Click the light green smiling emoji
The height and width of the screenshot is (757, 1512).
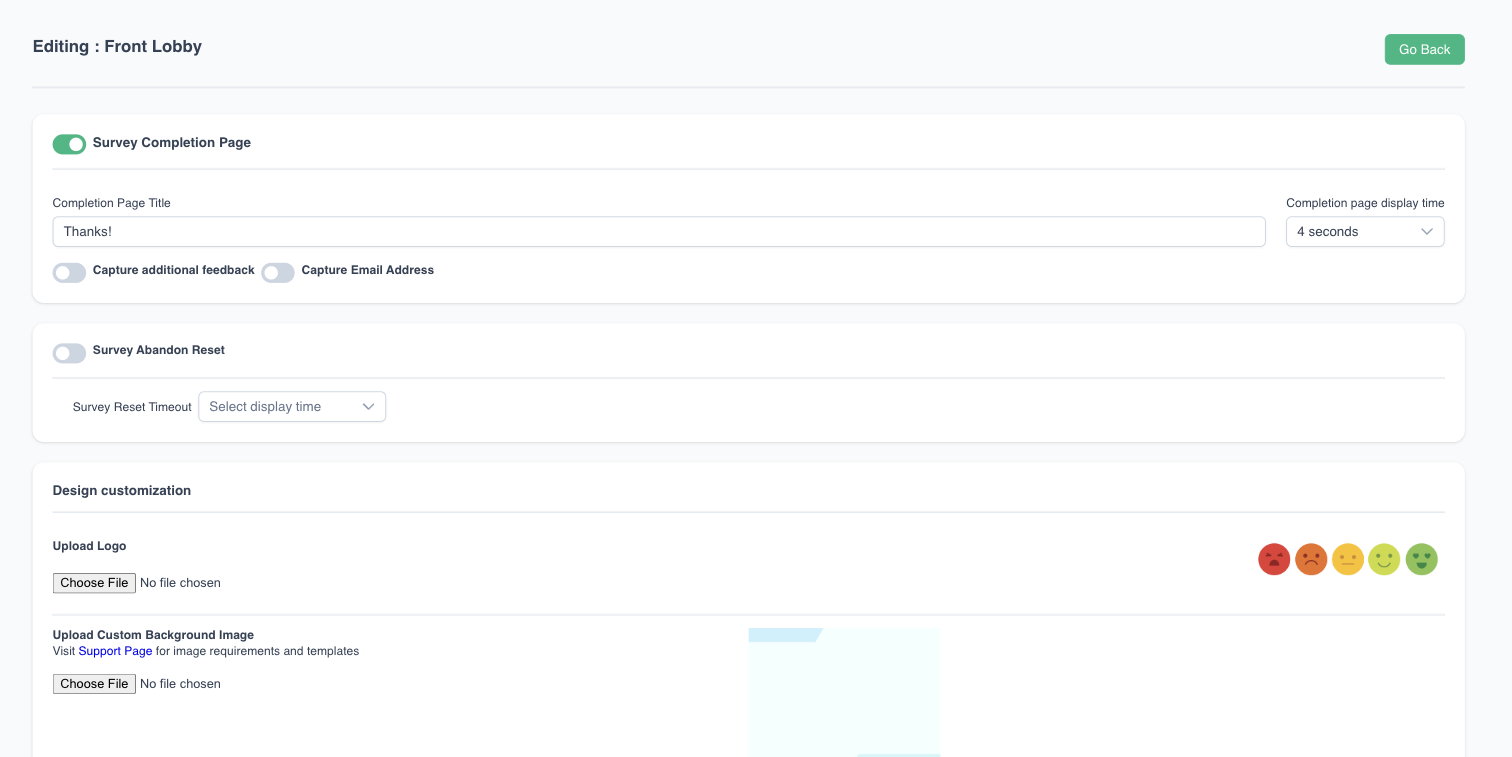click(1384, 559)
